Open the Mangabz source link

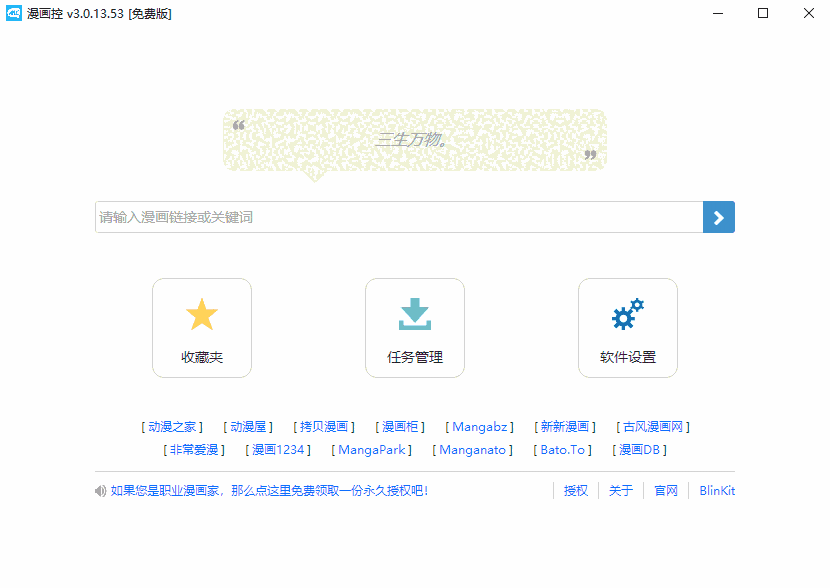(478, 426)
